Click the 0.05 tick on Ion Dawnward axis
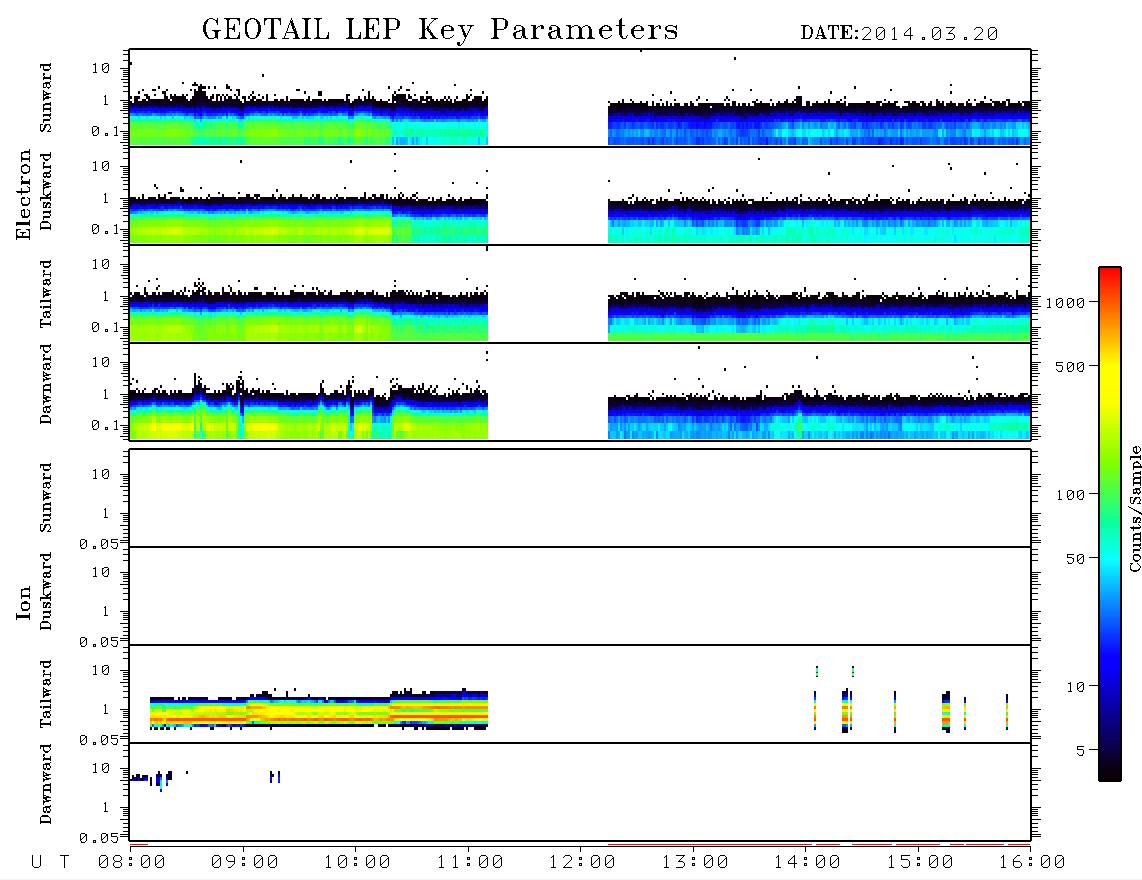1142x880 pixels. (x=98, y=838)
